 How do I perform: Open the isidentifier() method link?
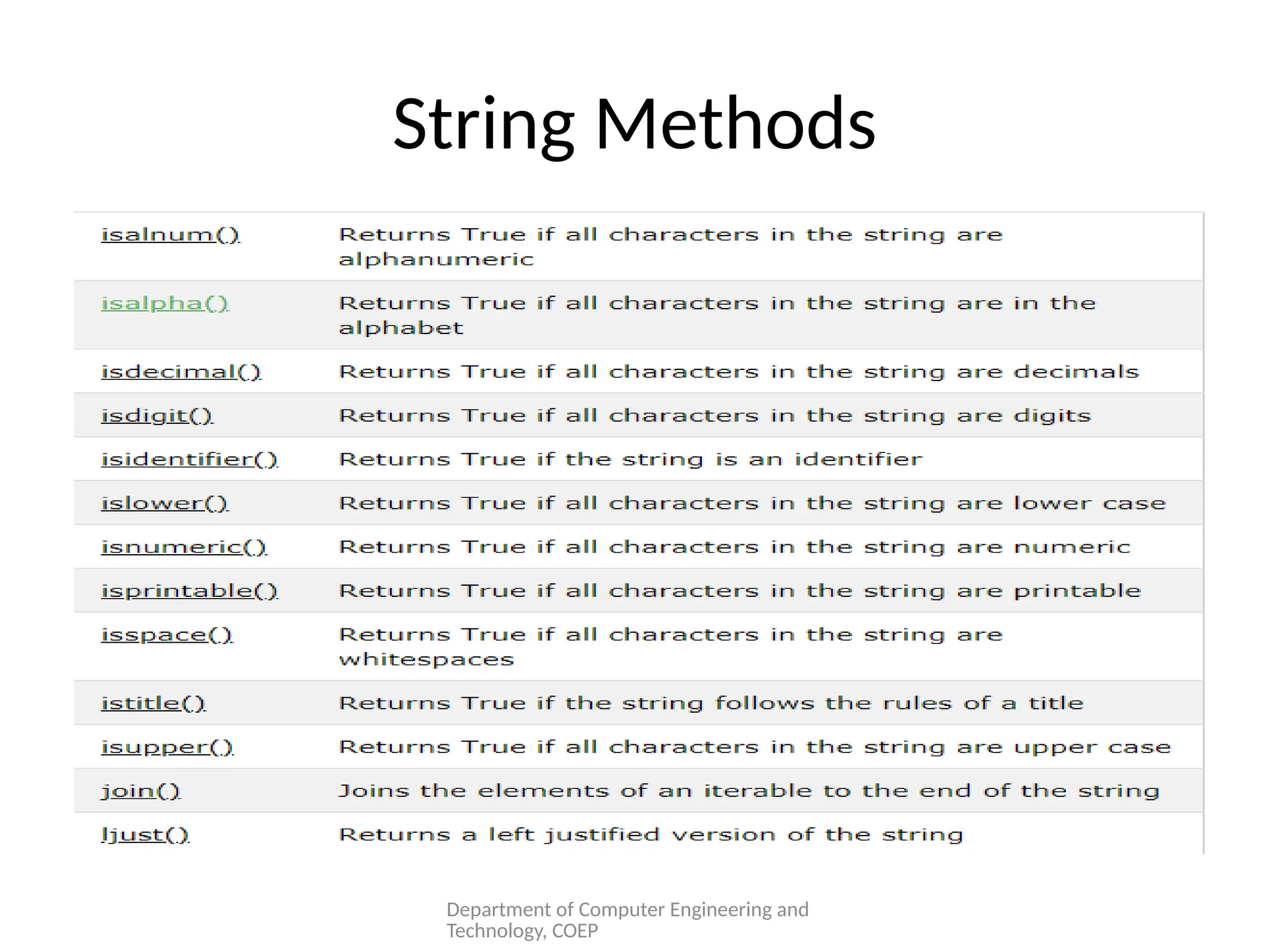189,460
